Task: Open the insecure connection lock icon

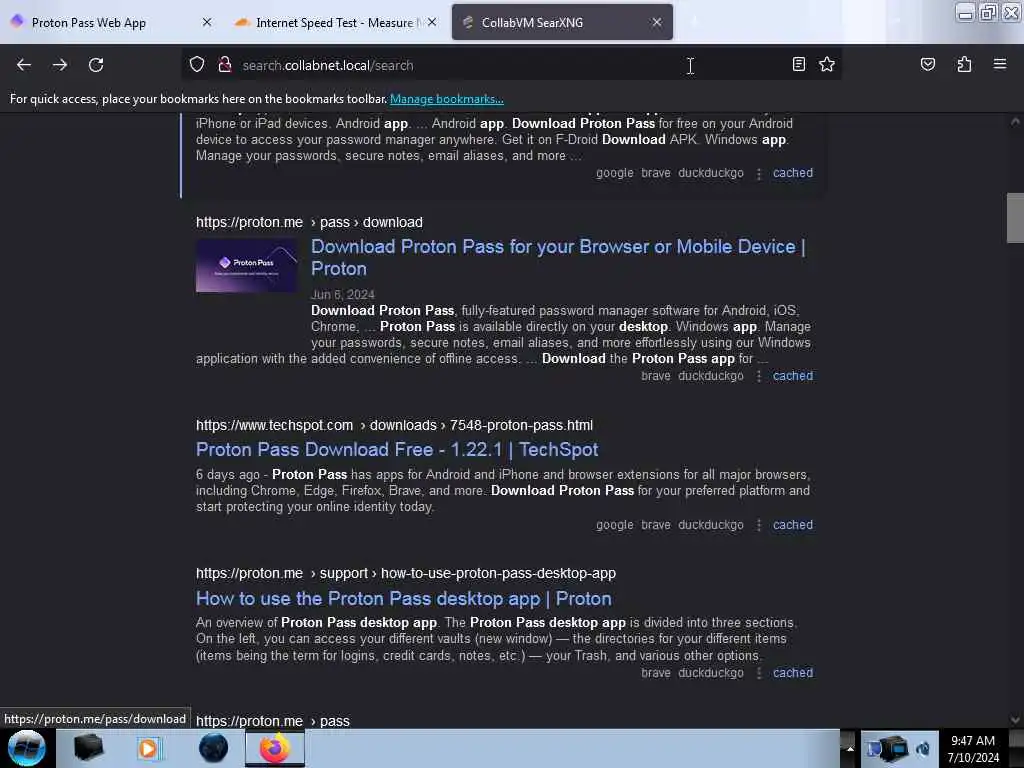Action: coord(225,65)
